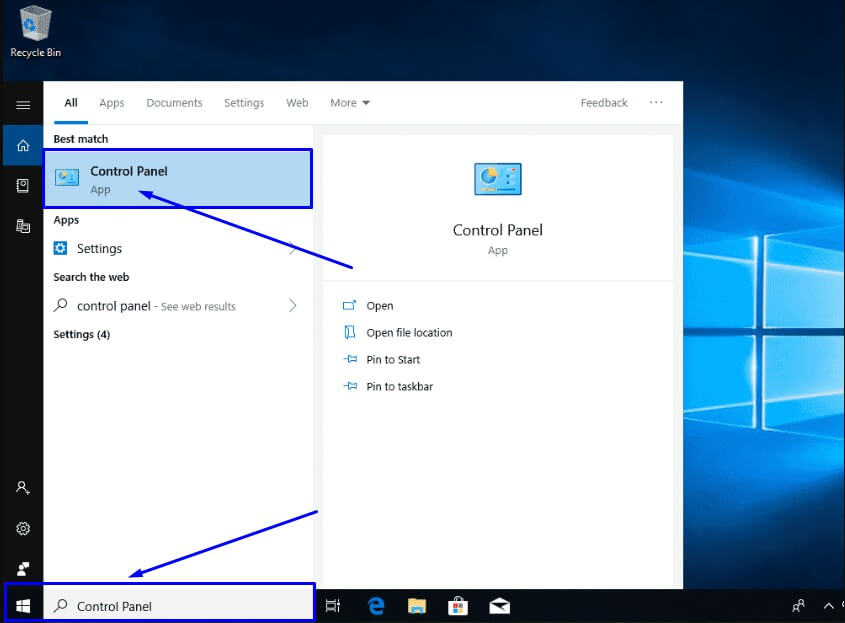This screenshot has height=623, width=845.
Task: Click the Control Panel search input field
Action: coord(179,606)
